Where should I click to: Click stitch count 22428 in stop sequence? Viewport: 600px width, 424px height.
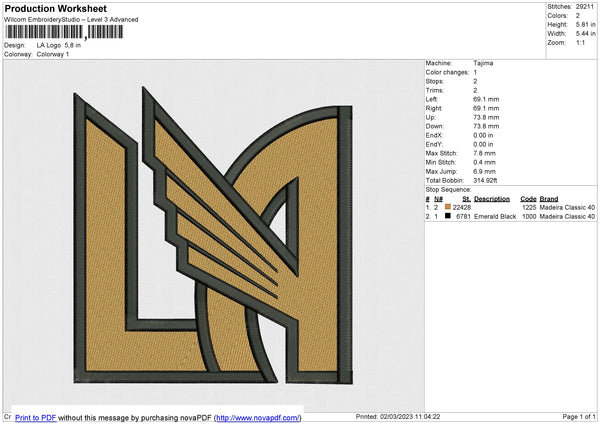click(461, 207)
